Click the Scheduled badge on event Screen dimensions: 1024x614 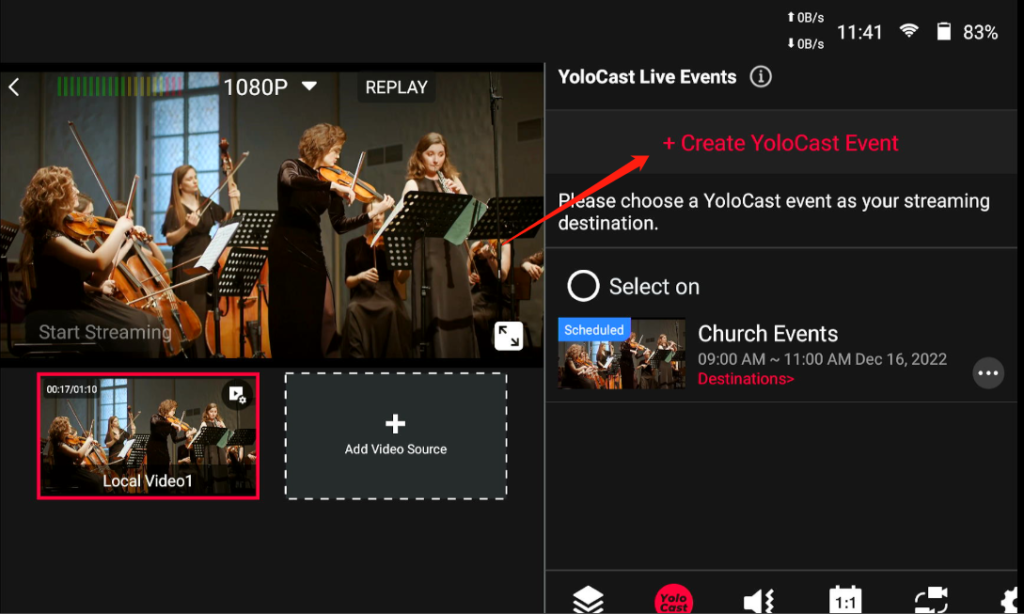coord(594,329)
